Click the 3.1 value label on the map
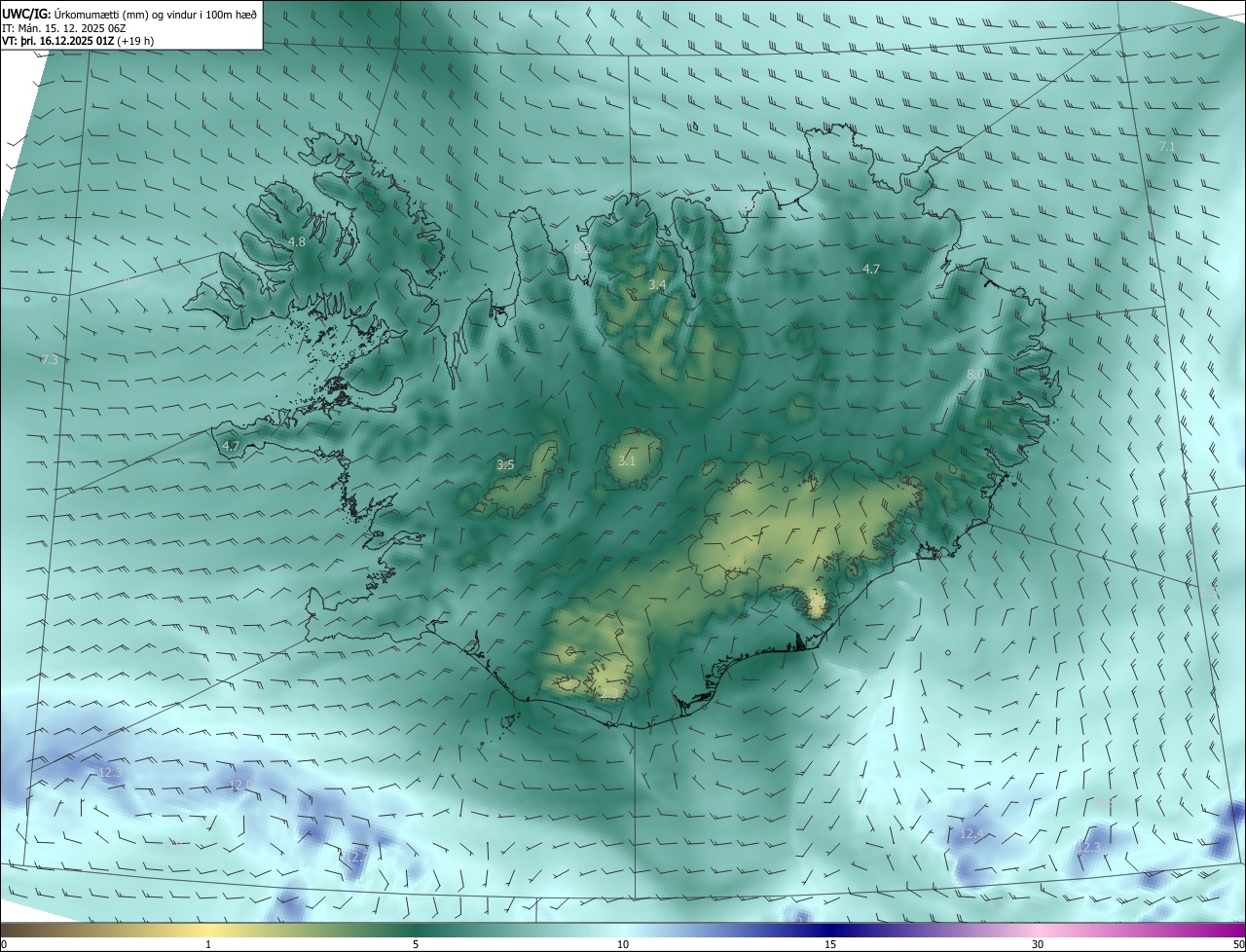 pos(627,460)
